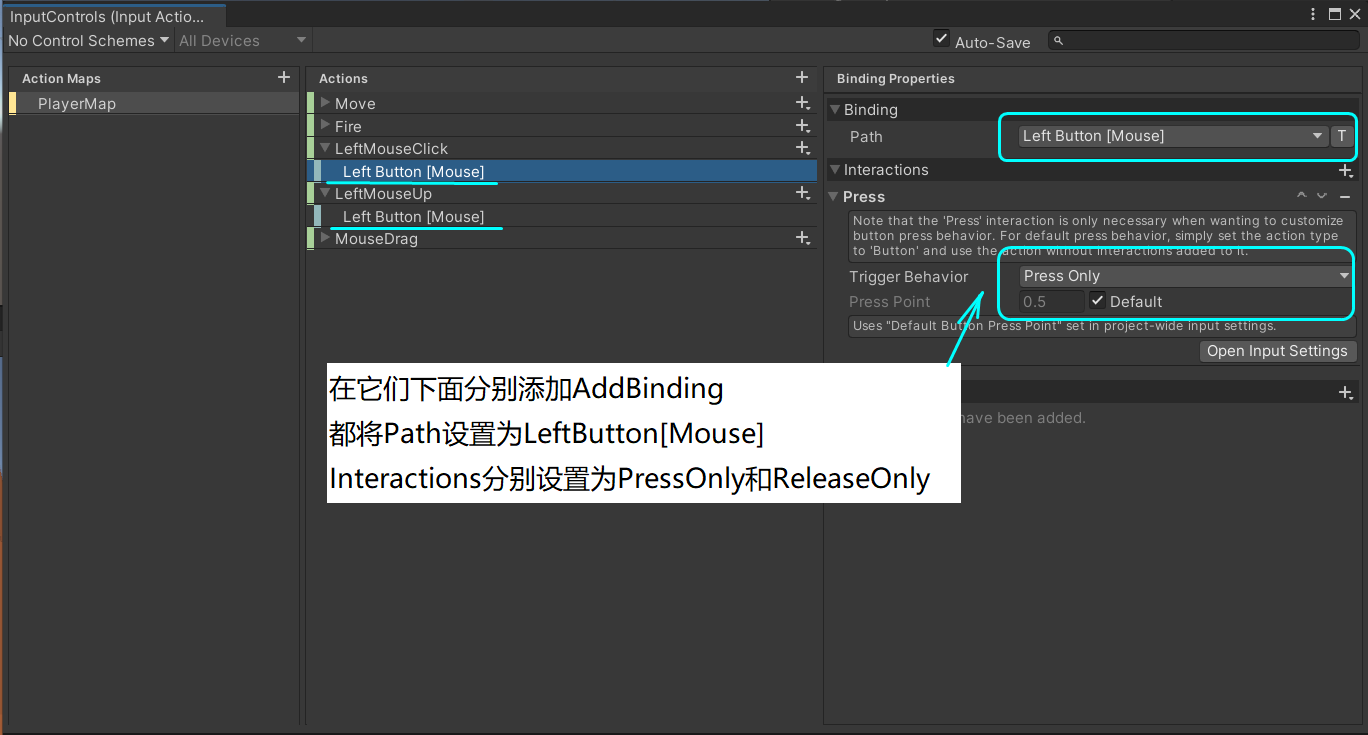Screen dimensions: 1368x735
Task: Open the No Control Schemes dropdown
Action: click(x=88, y=40)
